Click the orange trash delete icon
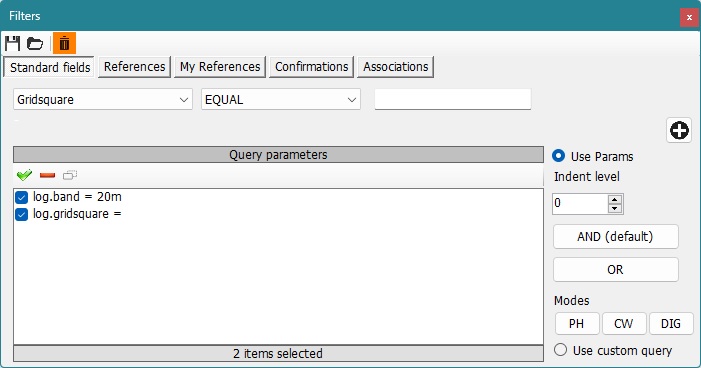This screenshot has height=368, width=701. point(64,43)
